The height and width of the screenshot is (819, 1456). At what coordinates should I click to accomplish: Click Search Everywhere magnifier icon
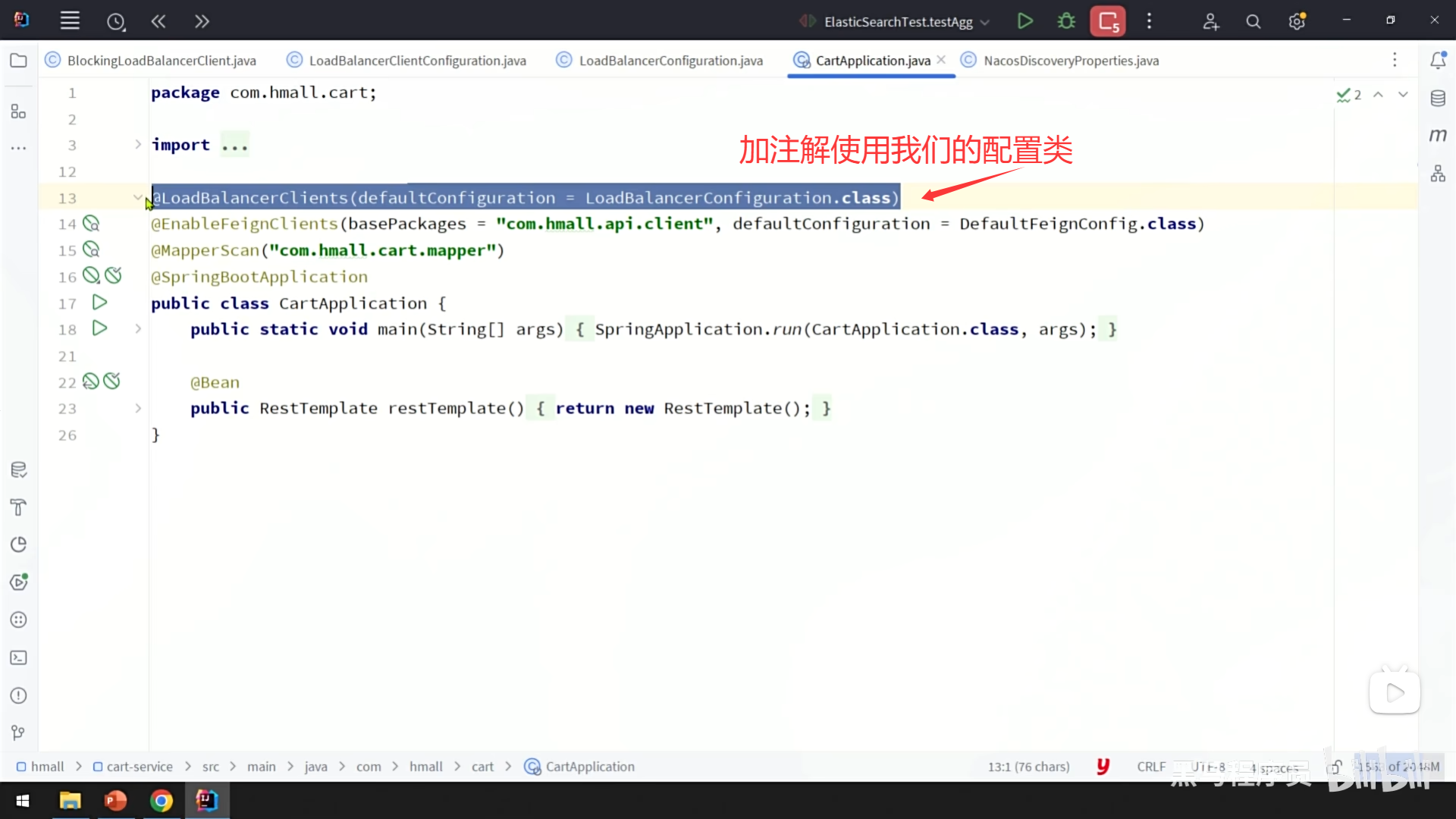pyautogui.click(x=1254, y=22)
